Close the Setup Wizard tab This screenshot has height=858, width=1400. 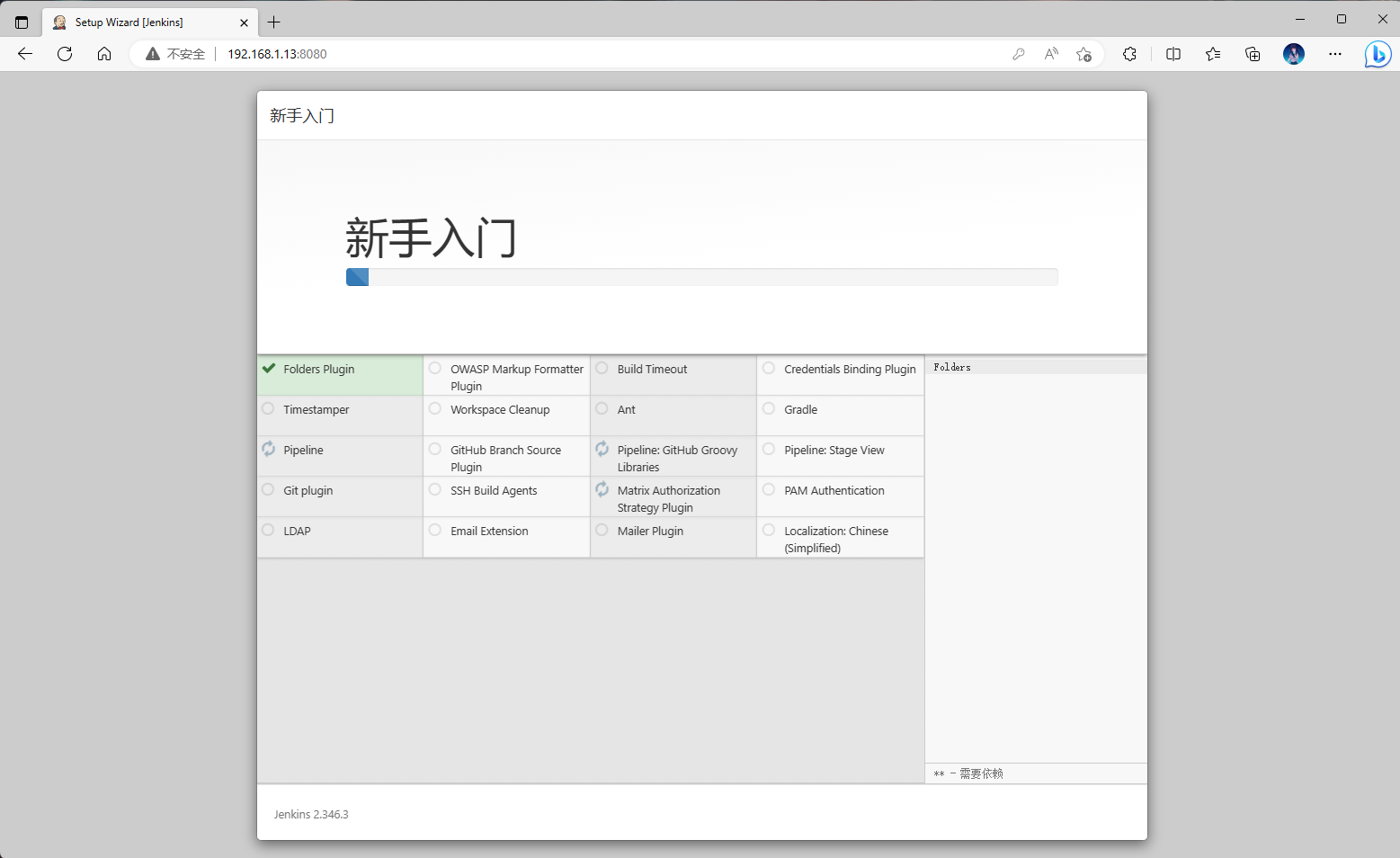tap(244, 22)
